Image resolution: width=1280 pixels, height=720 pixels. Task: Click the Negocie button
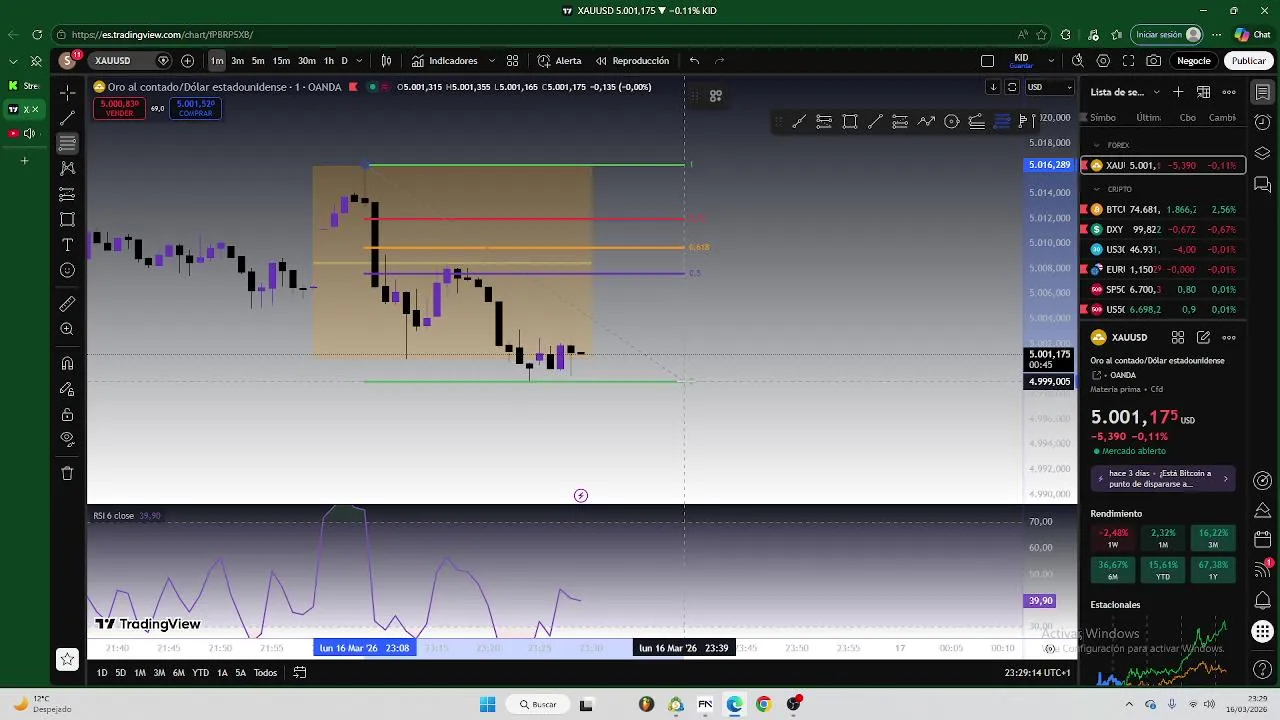click(x=1193, y=61)
